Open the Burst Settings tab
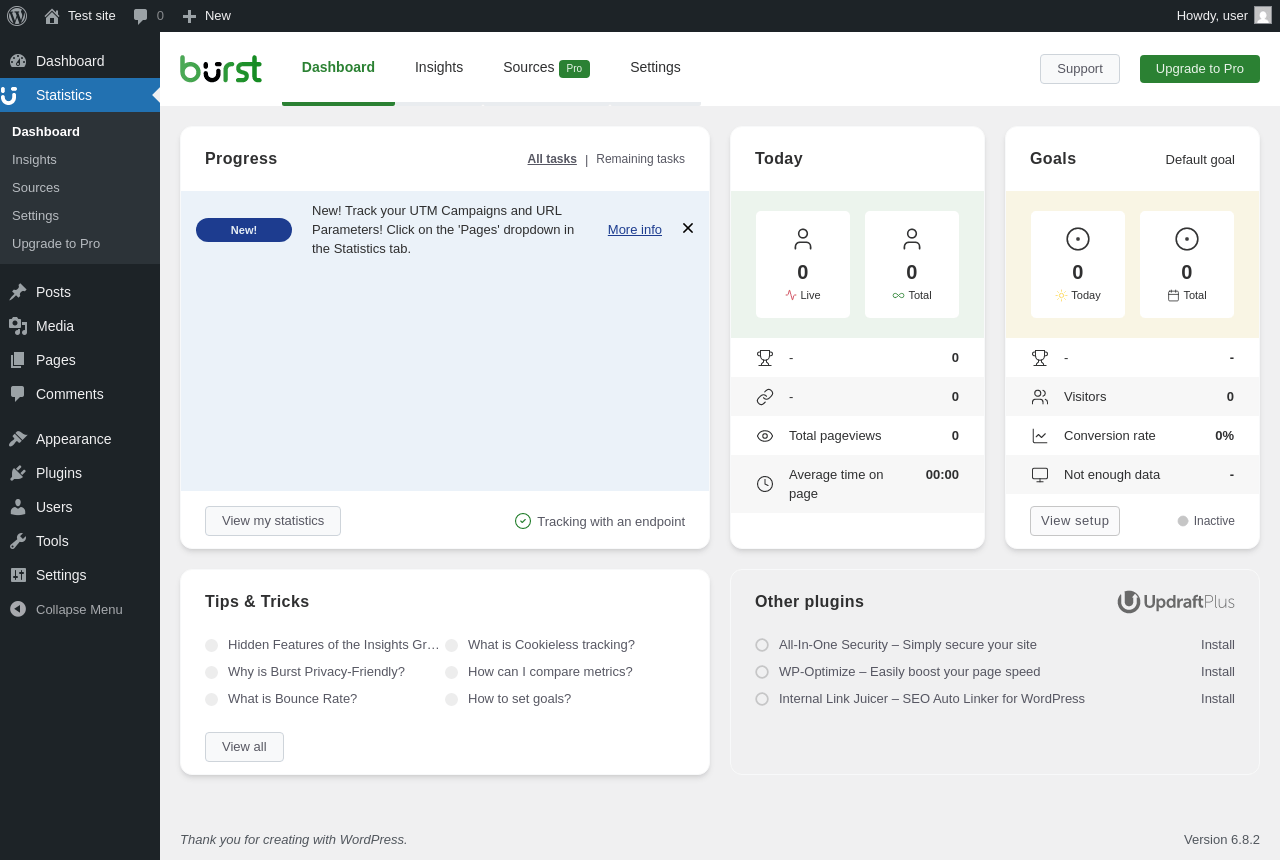This screenshot has height=860, width=1280. [x=655, y=68]
